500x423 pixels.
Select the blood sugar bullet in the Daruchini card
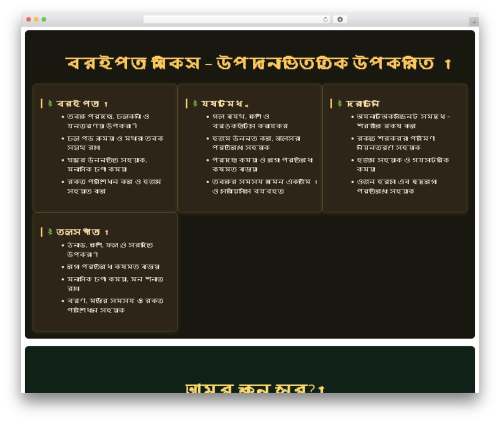tap(396, 143)
